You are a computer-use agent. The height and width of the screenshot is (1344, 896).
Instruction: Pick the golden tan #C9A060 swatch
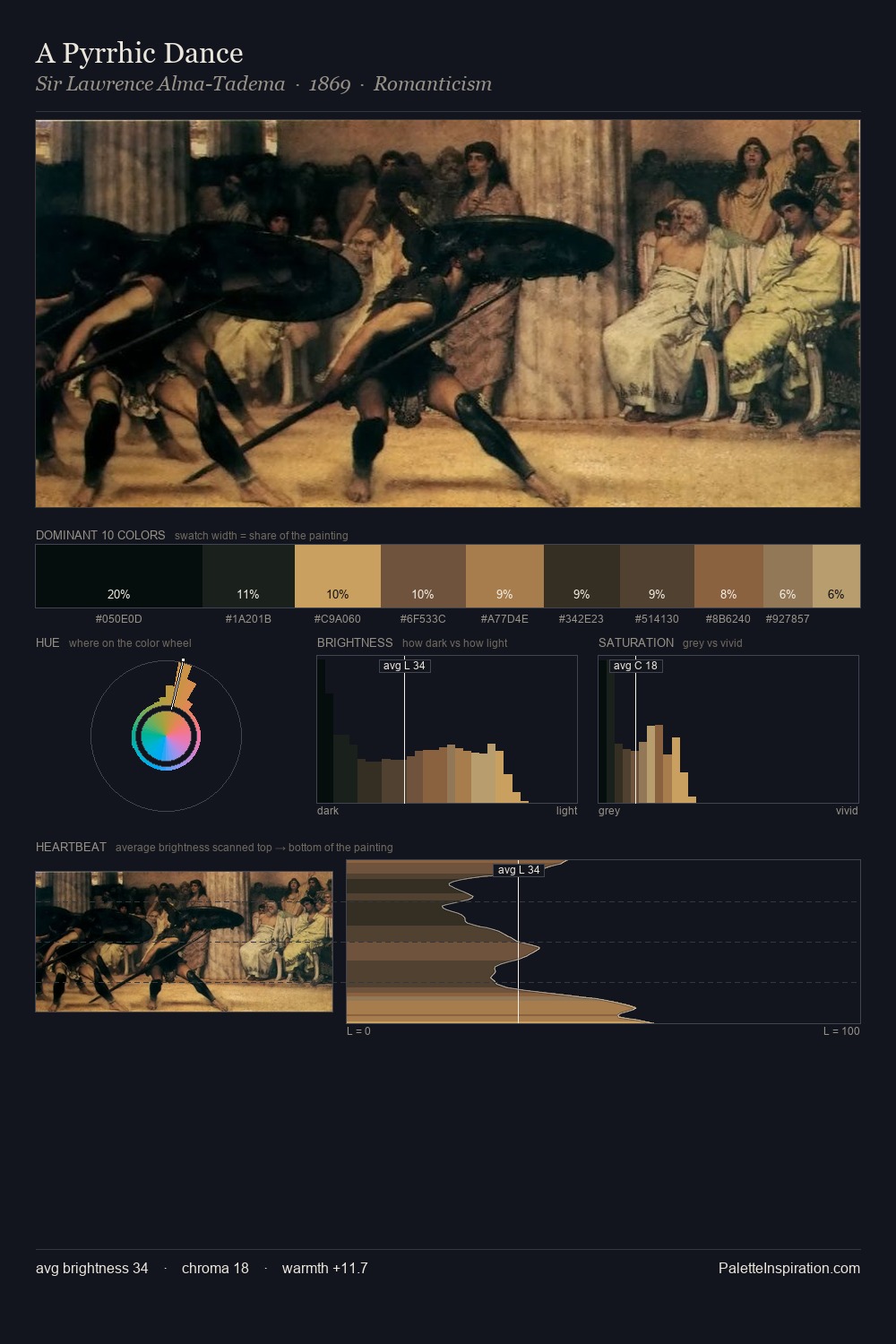coord(338,576)
